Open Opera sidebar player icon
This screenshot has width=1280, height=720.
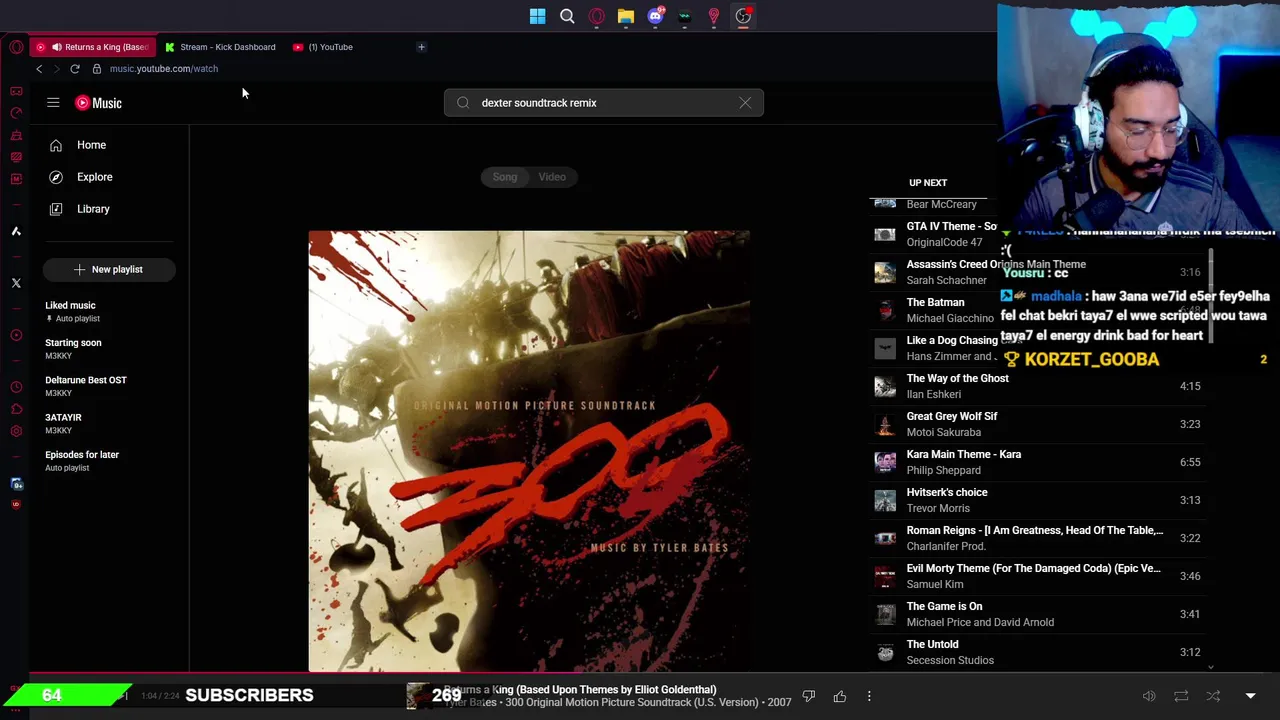tap(16, 335)
